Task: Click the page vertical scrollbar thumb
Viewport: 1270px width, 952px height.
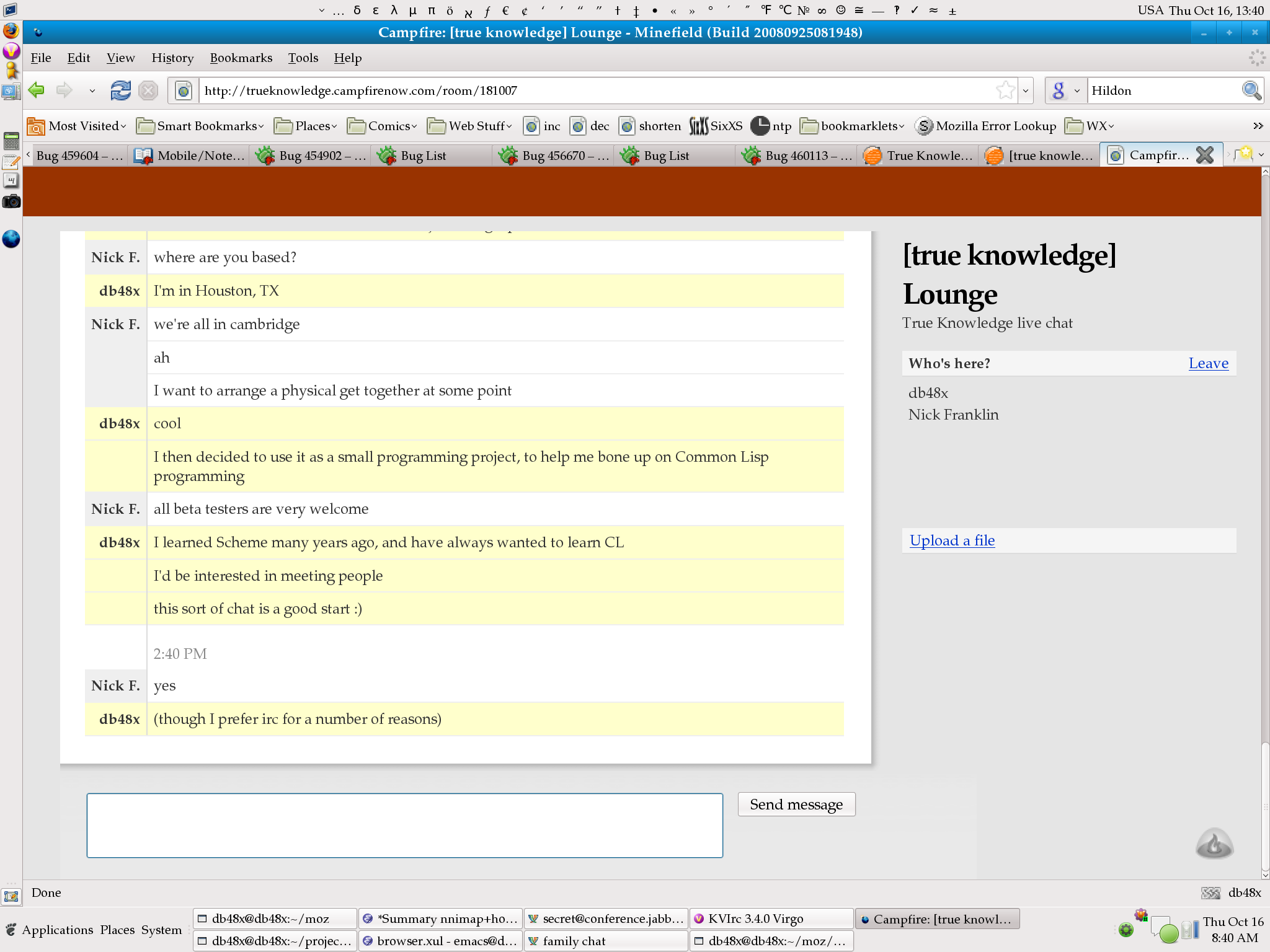Action: [1265, 806]
